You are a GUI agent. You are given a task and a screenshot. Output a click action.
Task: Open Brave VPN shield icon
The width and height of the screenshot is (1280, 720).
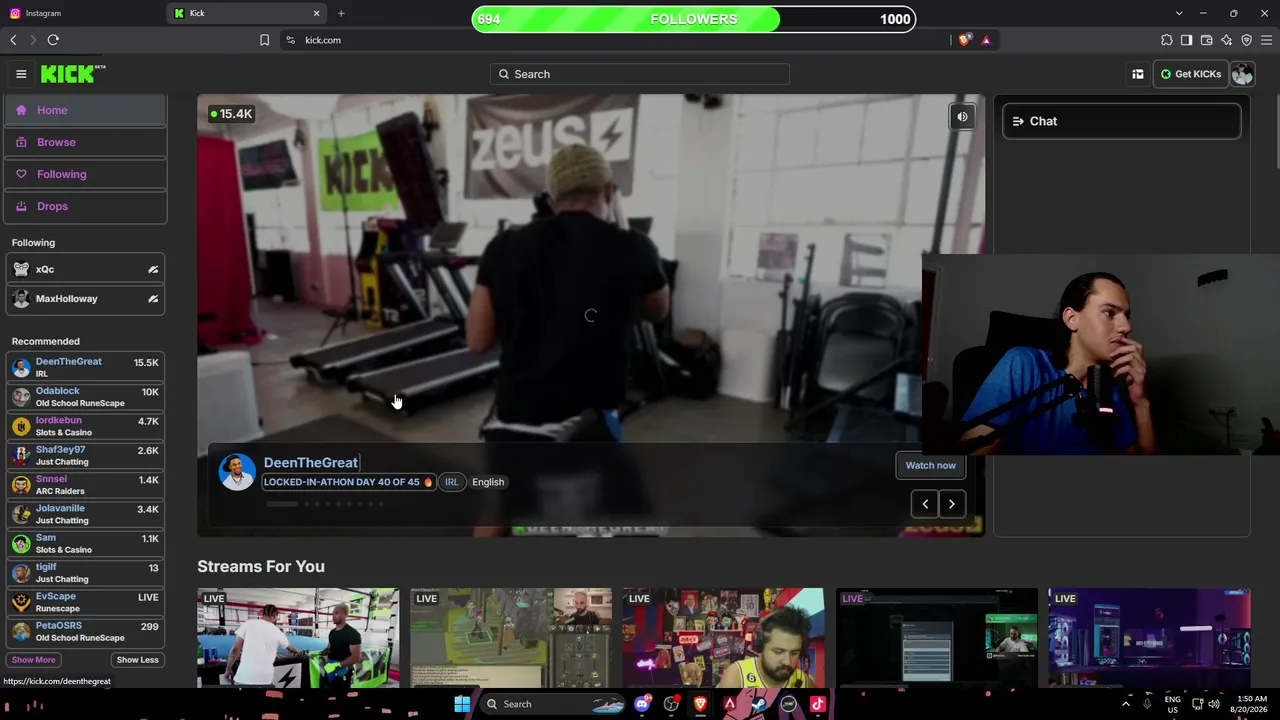pos(1246,40)
